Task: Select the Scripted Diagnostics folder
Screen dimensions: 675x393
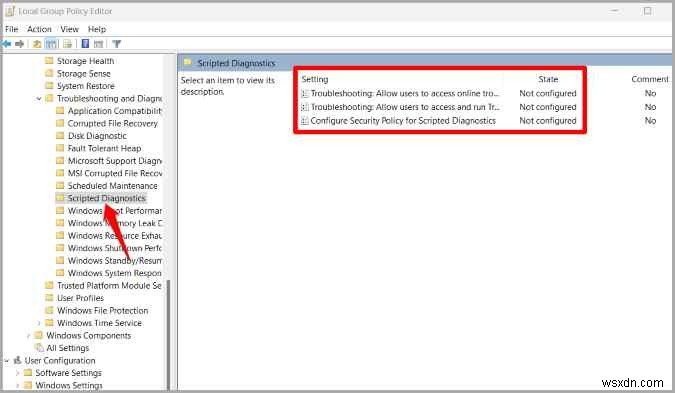Action: [x=106, y=198]
